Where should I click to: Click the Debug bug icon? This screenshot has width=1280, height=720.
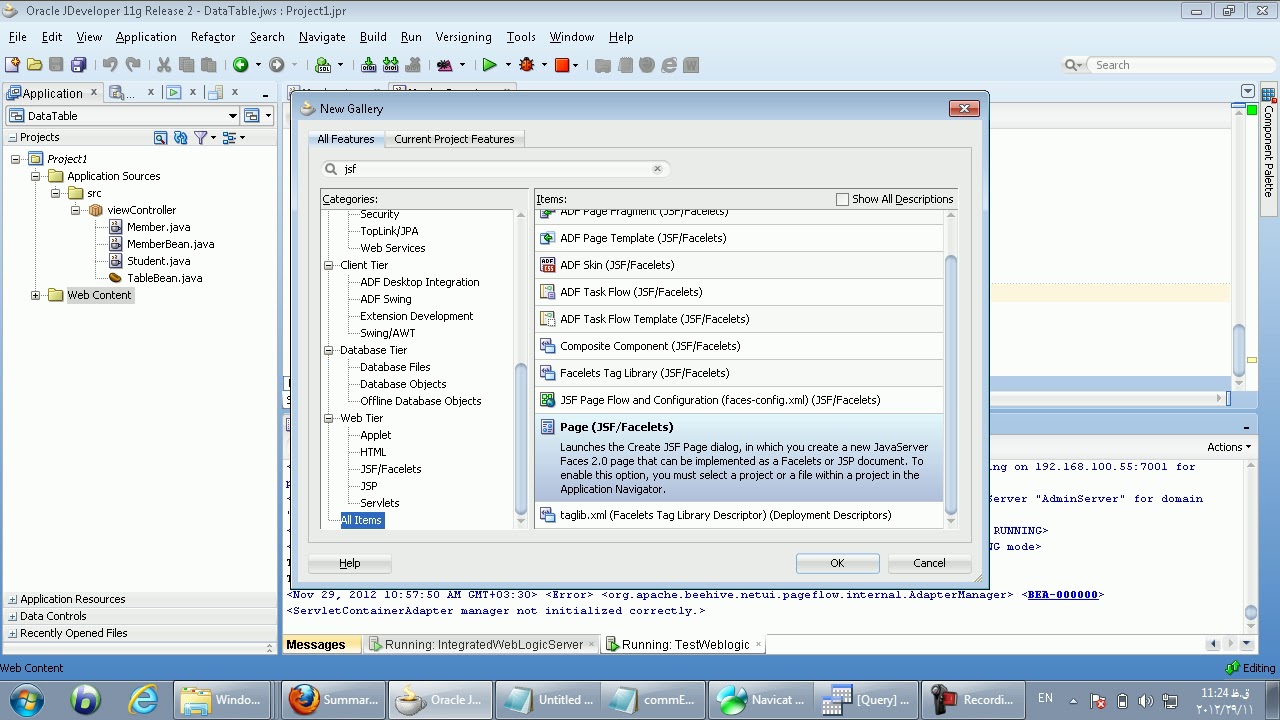pos(527,65)
